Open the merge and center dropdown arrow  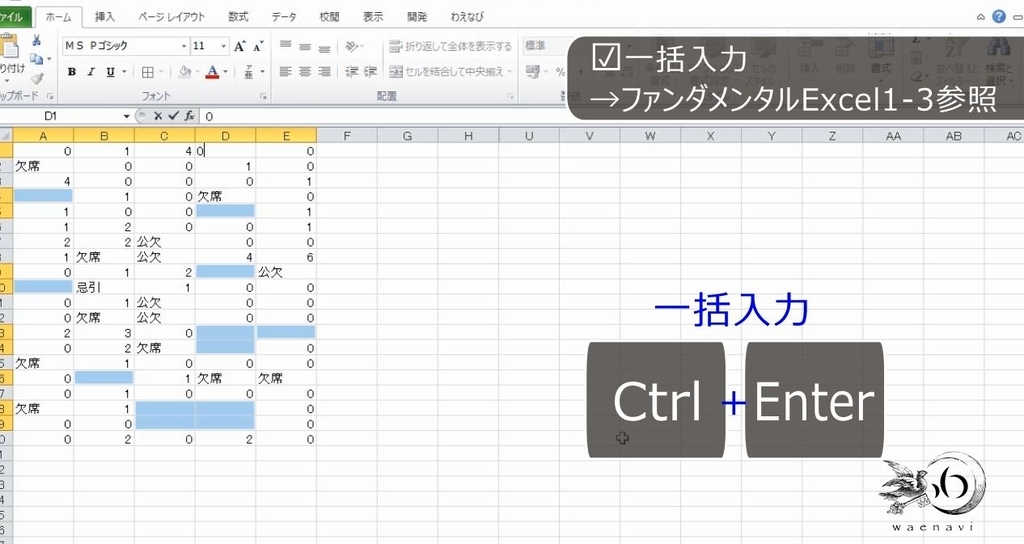point(509,72)
